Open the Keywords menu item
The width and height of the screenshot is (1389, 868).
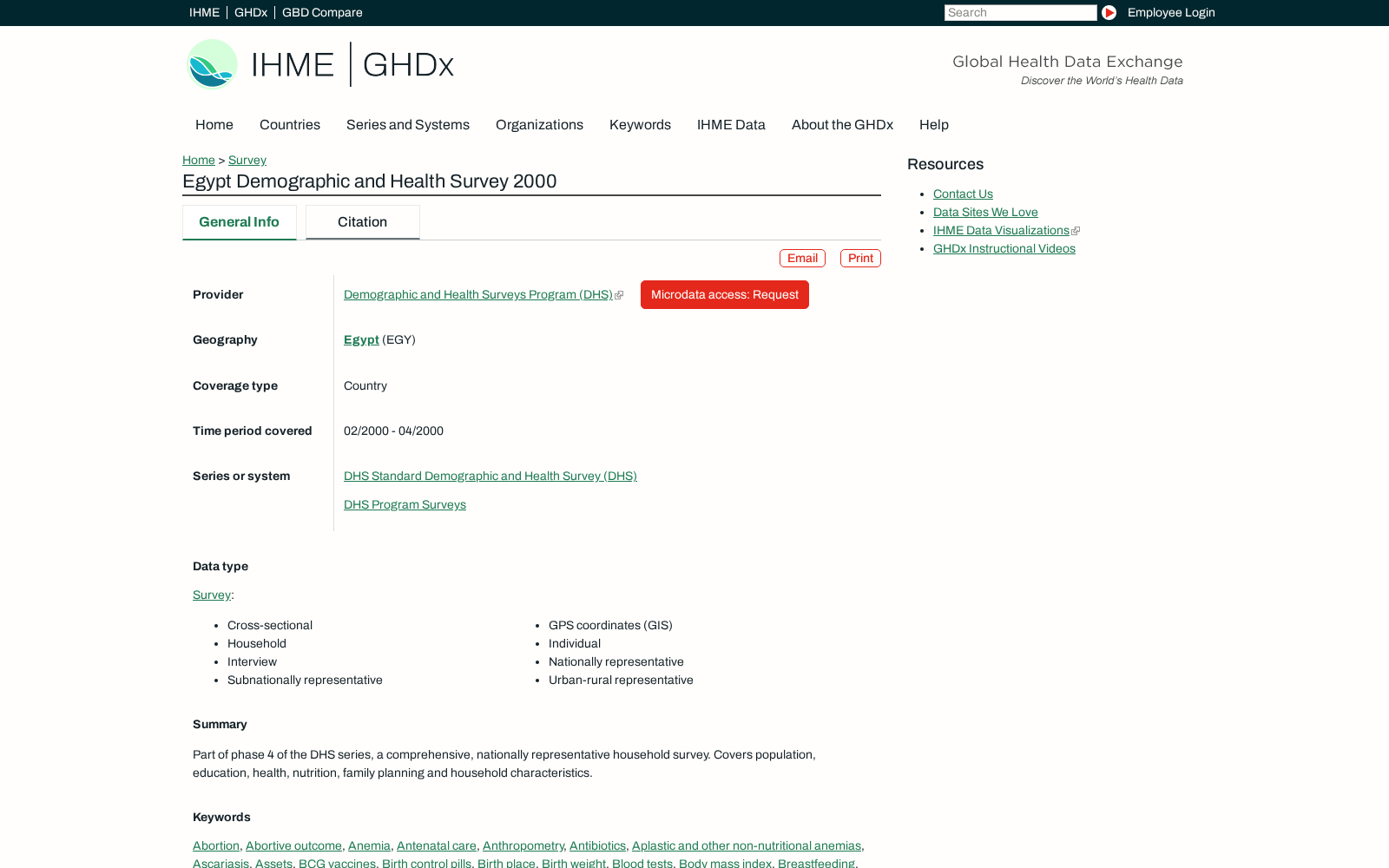click(x=640, y=124)
